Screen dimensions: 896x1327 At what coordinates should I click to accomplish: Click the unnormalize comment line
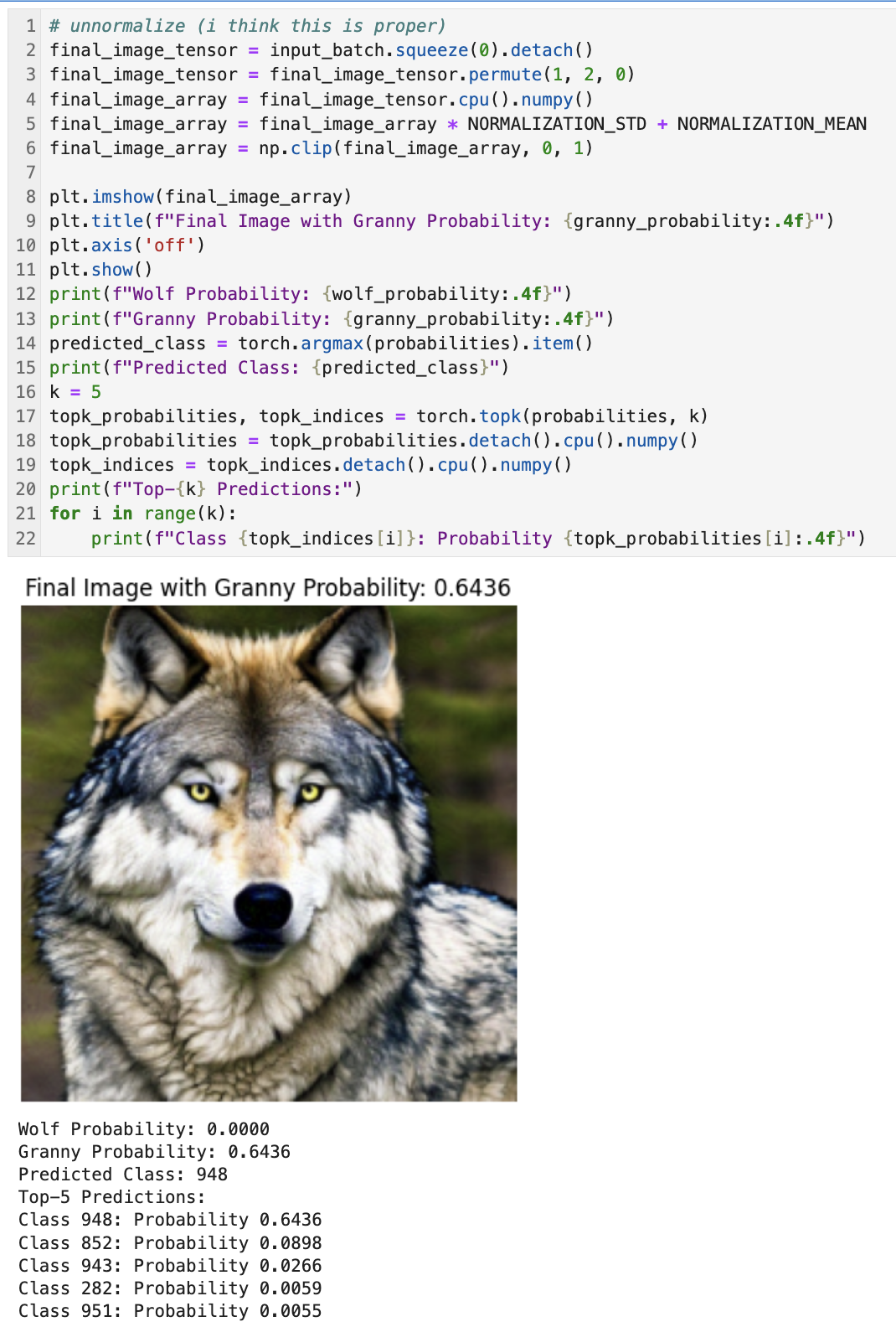click(248, 26)
